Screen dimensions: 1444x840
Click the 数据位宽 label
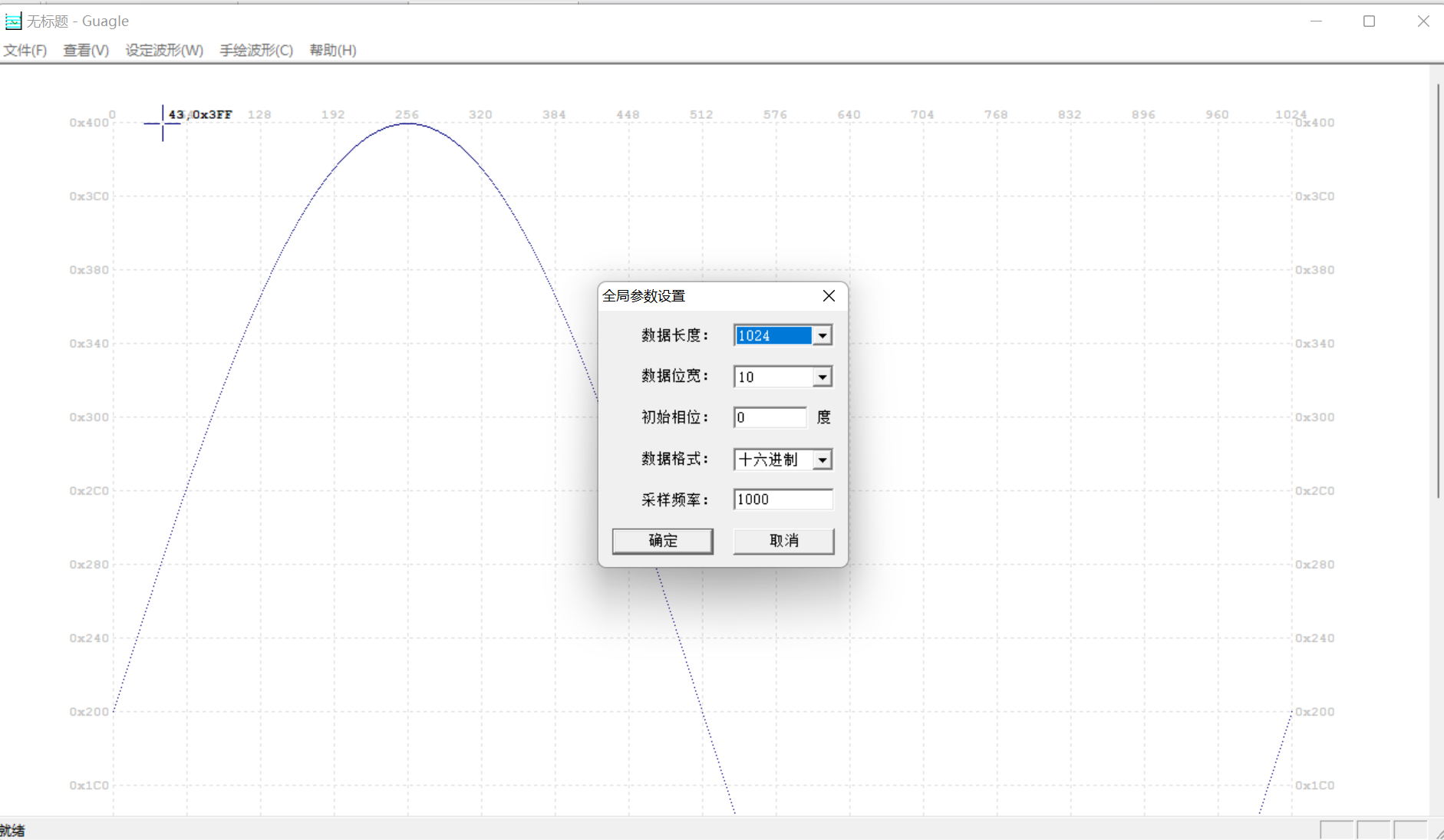pos(675,376)
